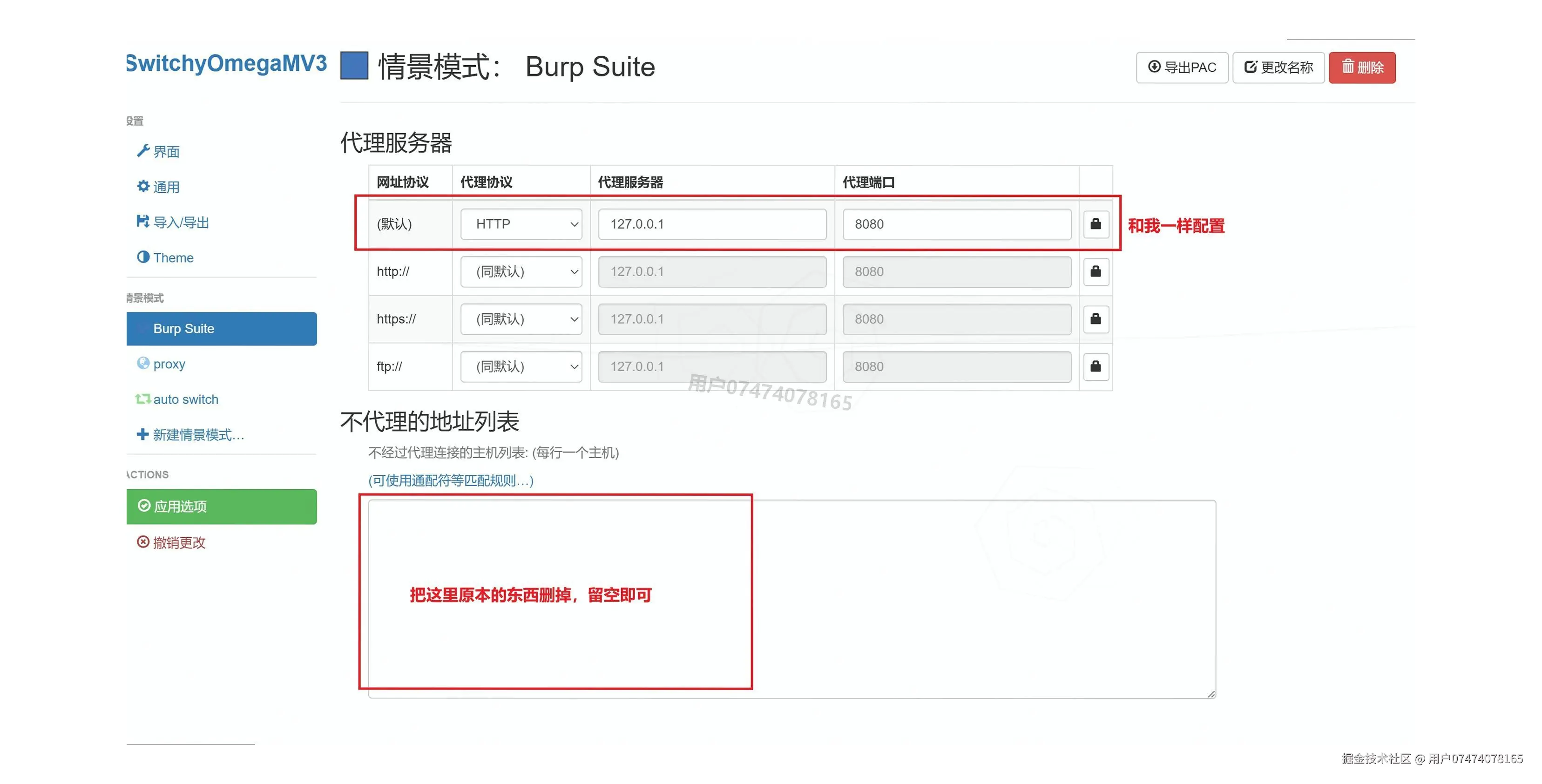
Task: Click the check-circle icon on 应用选项
Action: [x=144, y=506]
